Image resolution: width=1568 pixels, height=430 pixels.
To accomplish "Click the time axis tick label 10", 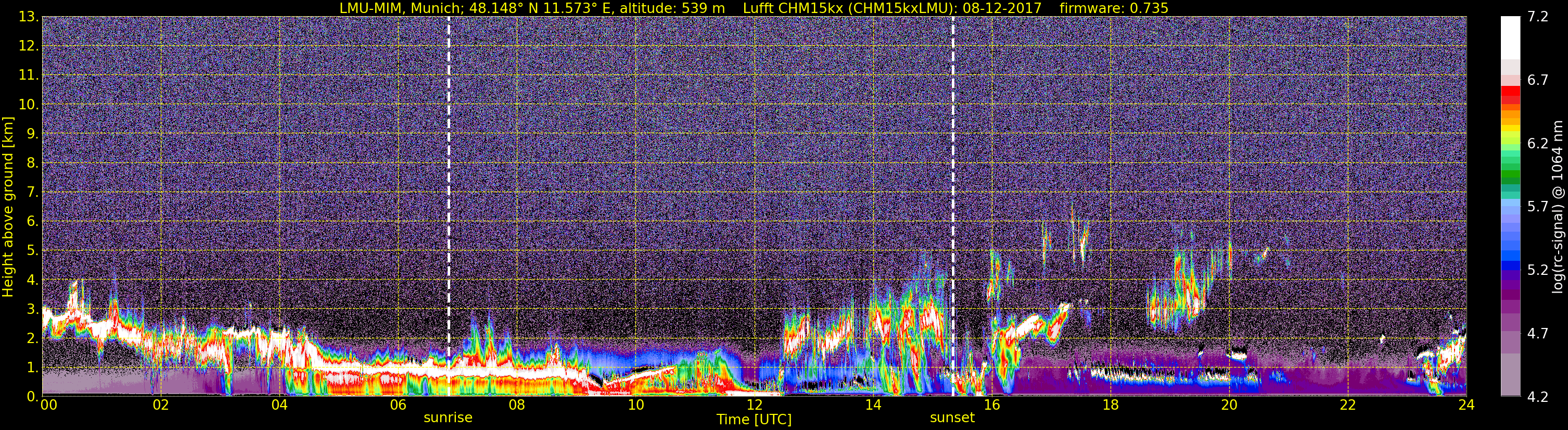I will 635,406.
